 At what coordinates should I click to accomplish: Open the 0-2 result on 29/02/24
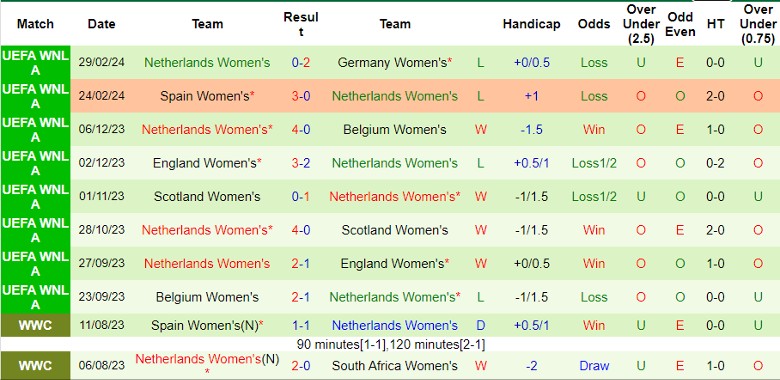[x=301, y=63]
